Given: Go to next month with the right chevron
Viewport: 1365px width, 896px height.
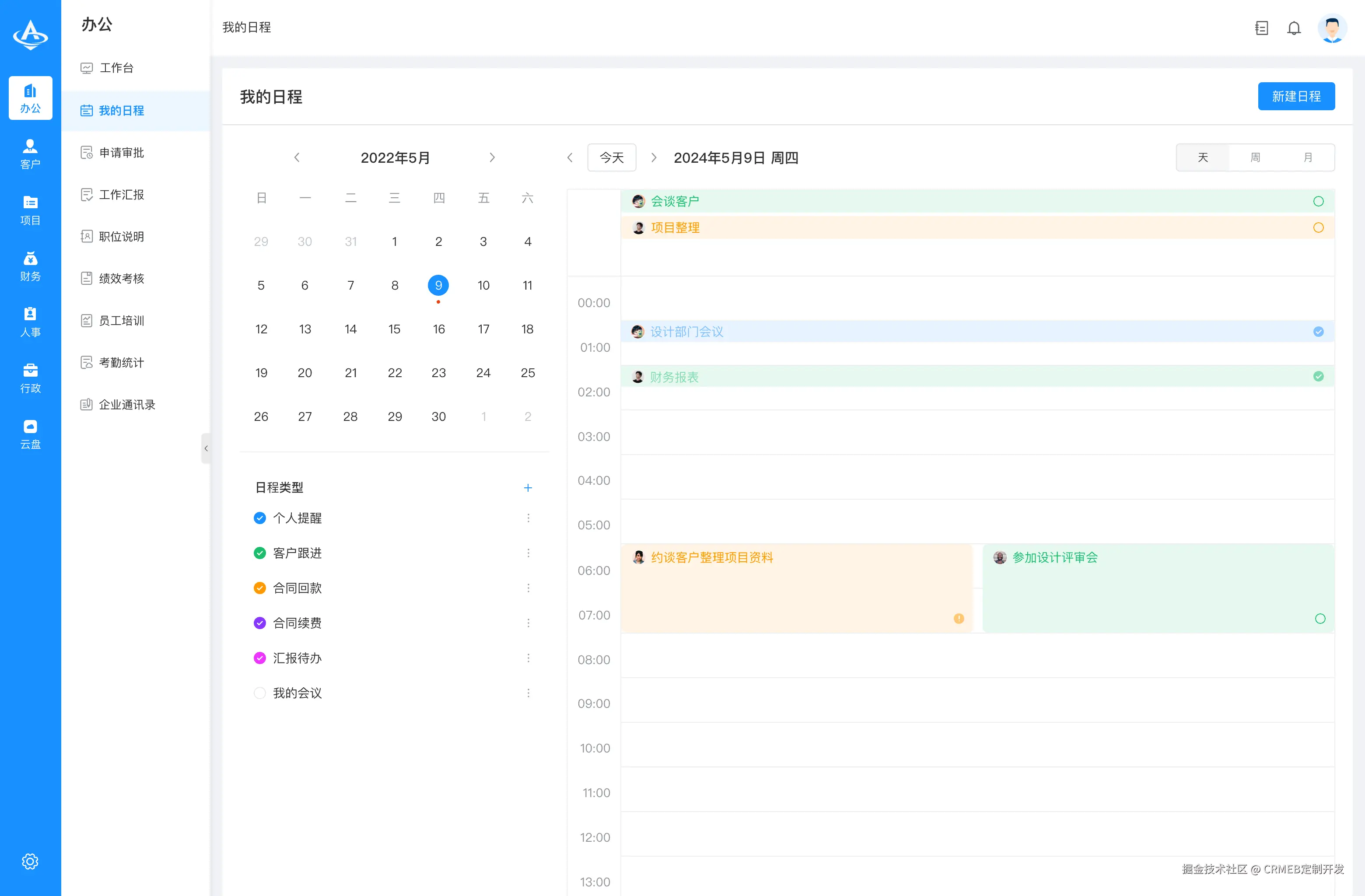Looking at the screenshot, I should [492, 157].
